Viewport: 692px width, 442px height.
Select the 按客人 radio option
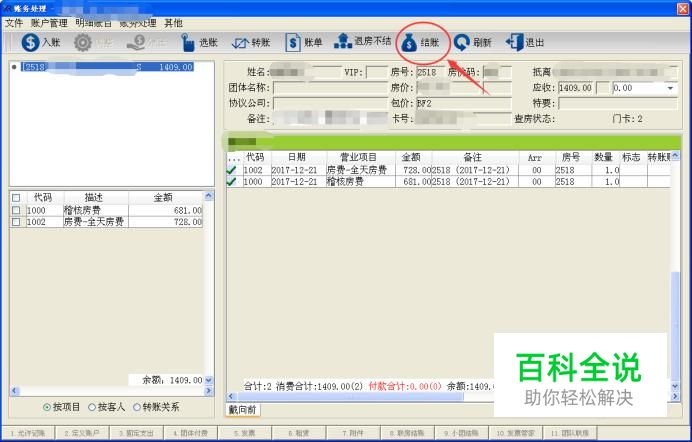coord(92,407)
